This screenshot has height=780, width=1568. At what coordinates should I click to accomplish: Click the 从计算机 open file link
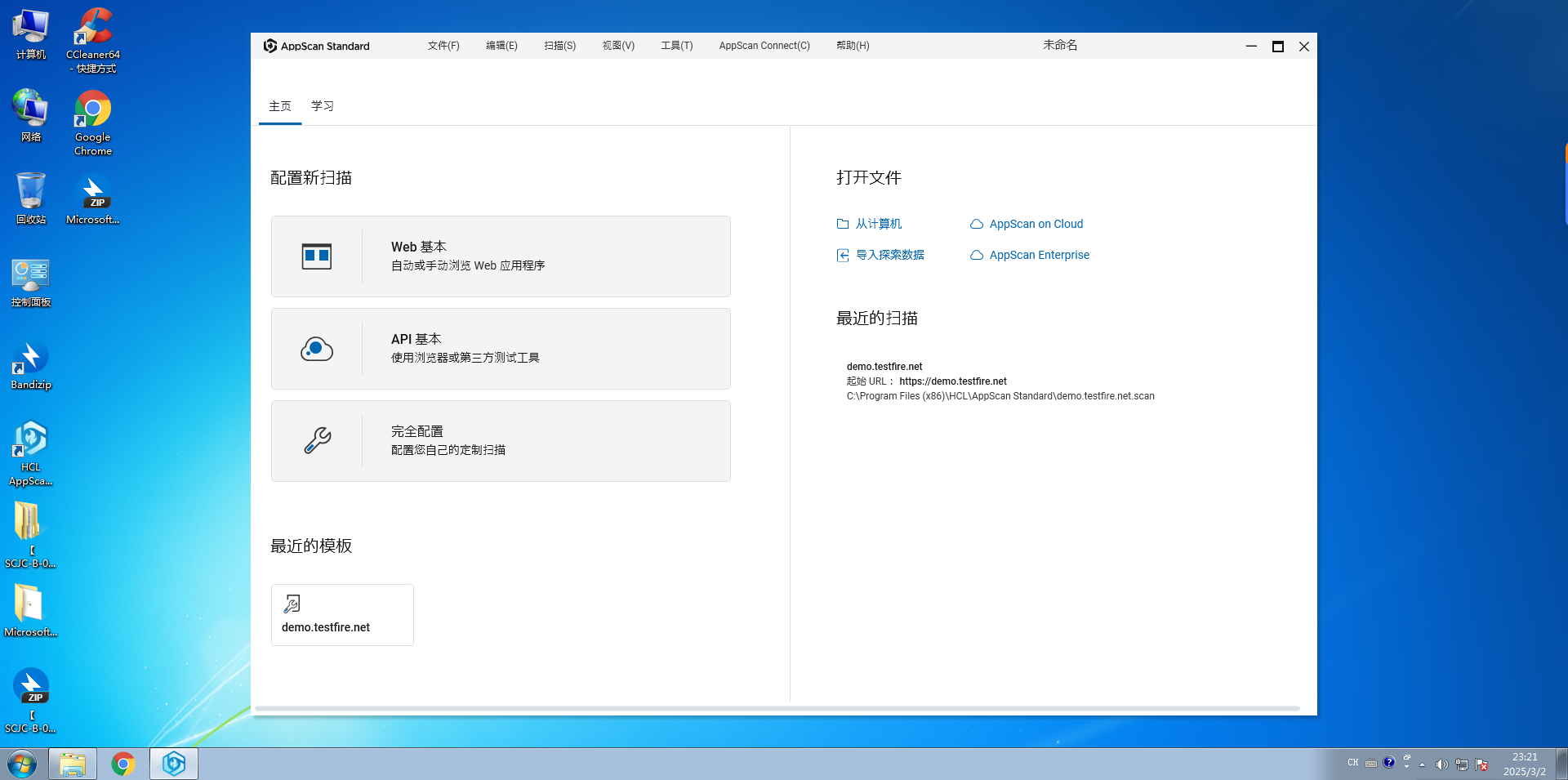pyautogui.click(x=879, y=224)
